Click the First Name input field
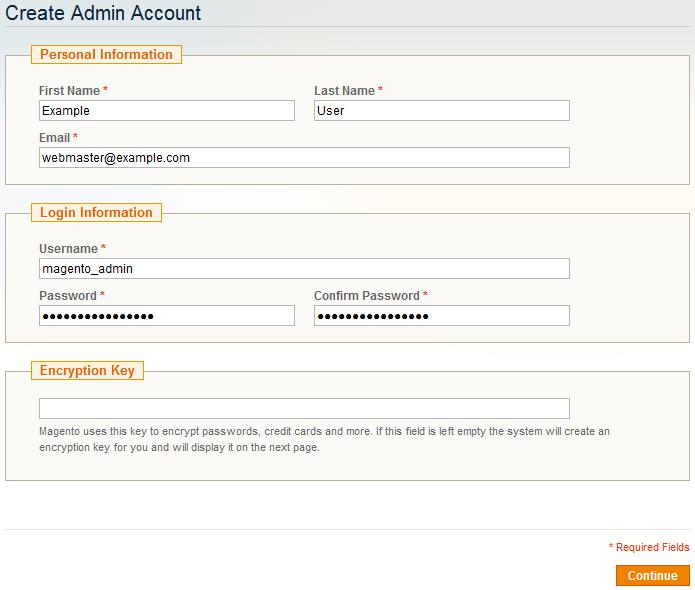The image size is (695, 590). point(167,111)
